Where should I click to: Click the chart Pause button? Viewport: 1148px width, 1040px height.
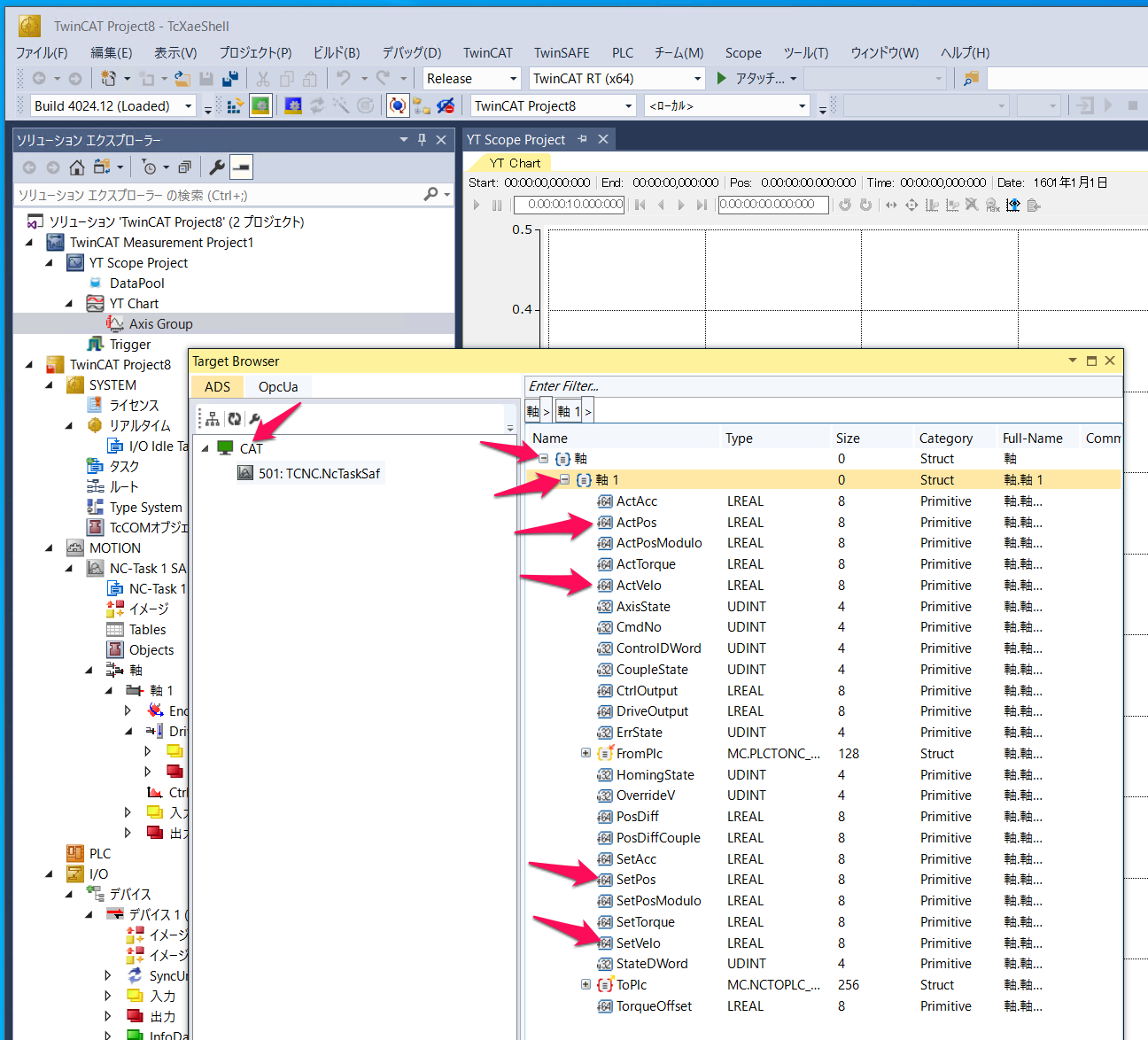click(x=496, y=205)
